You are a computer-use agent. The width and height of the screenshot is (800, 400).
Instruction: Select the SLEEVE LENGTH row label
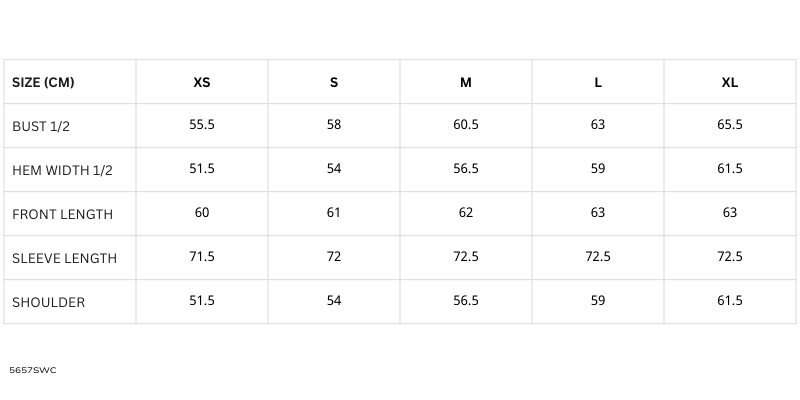coord(64,258)
